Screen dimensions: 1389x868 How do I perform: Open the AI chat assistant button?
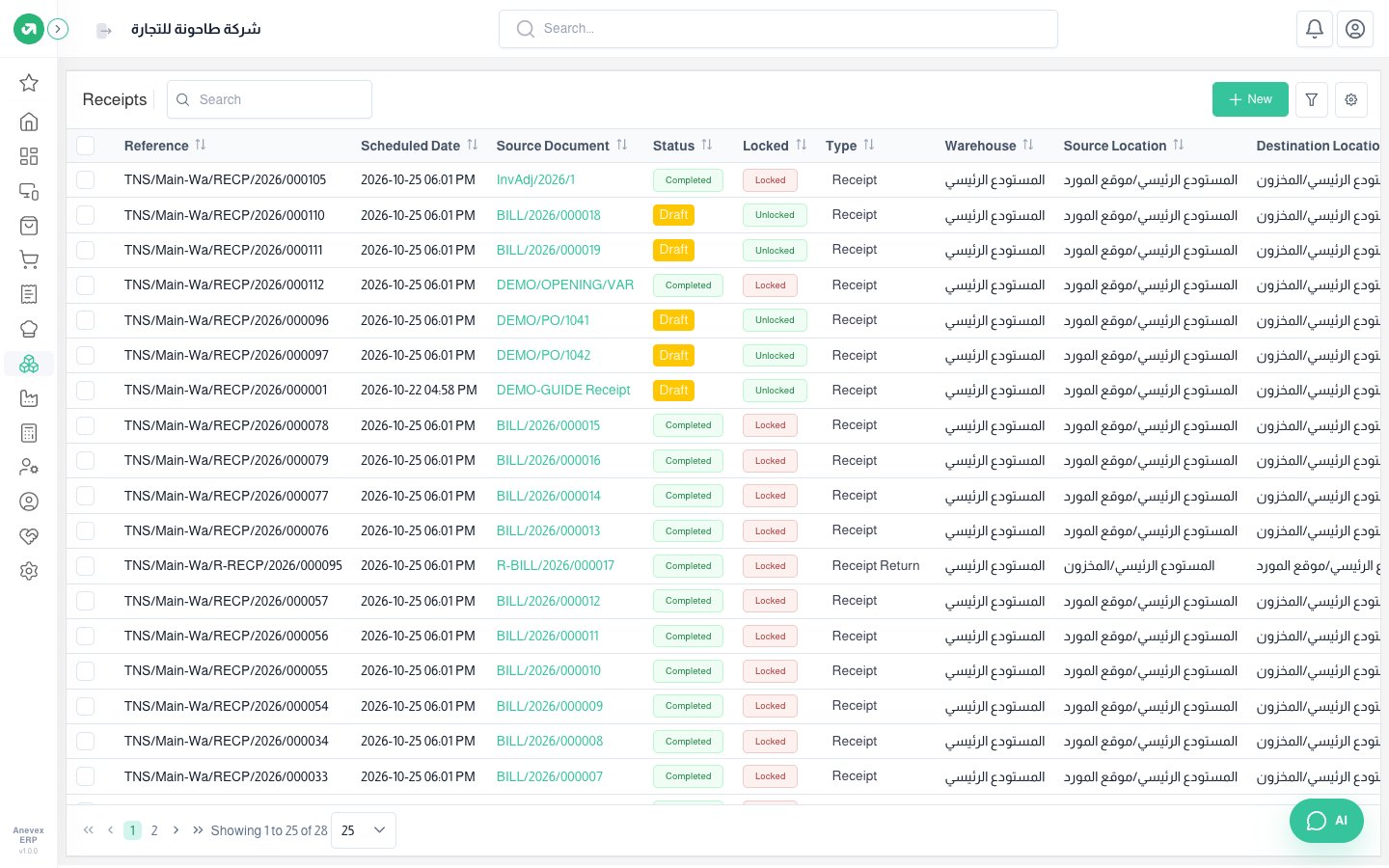(x=1326, y=821)
